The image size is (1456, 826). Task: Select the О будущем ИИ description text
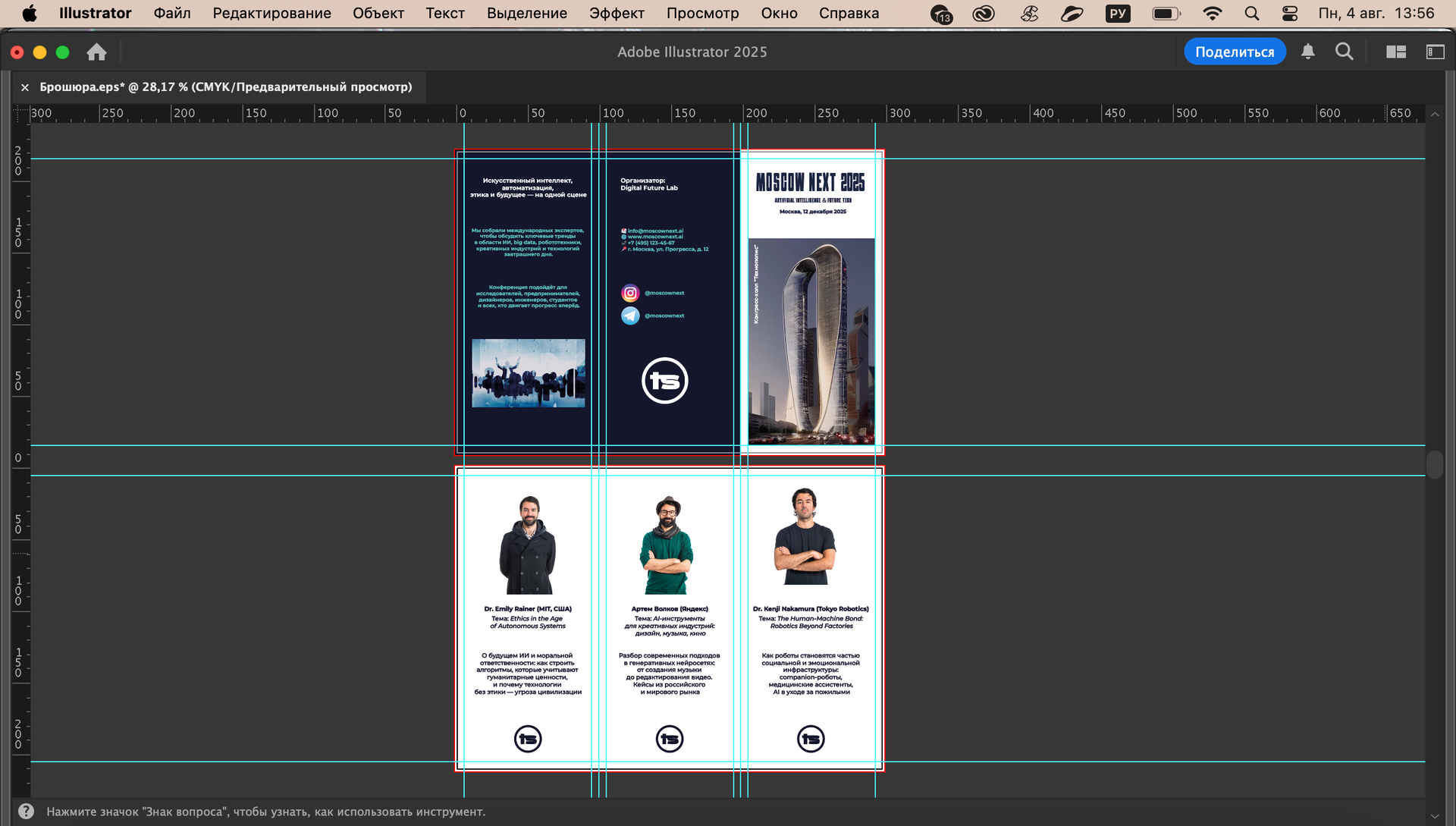tap(528, 674)
